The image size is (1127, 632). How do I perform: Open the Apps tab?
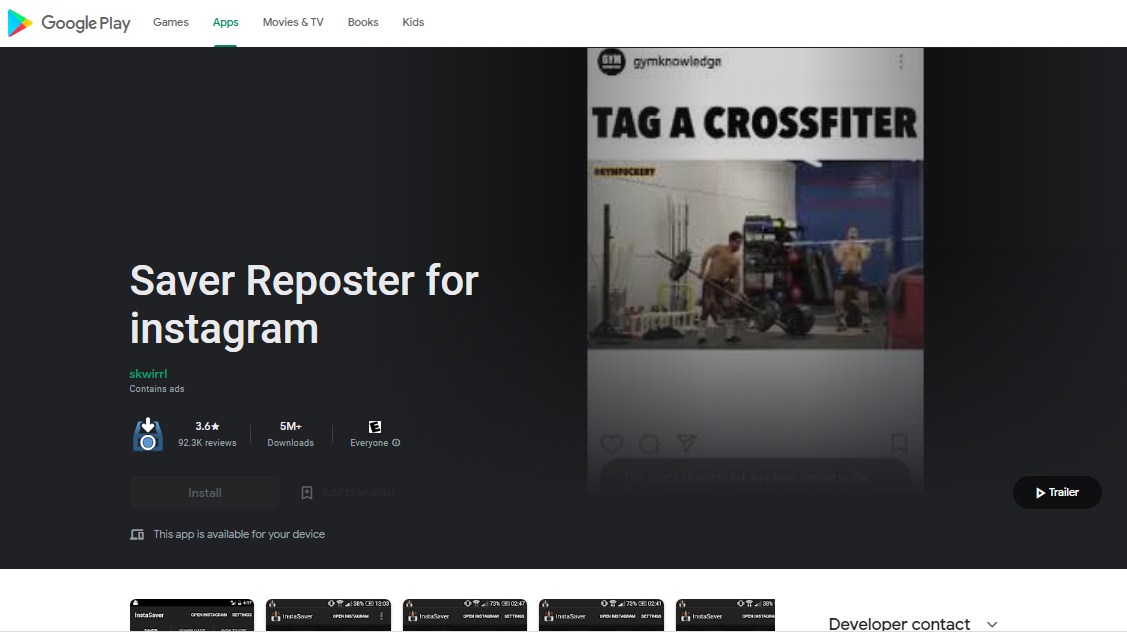coord(225,22)
